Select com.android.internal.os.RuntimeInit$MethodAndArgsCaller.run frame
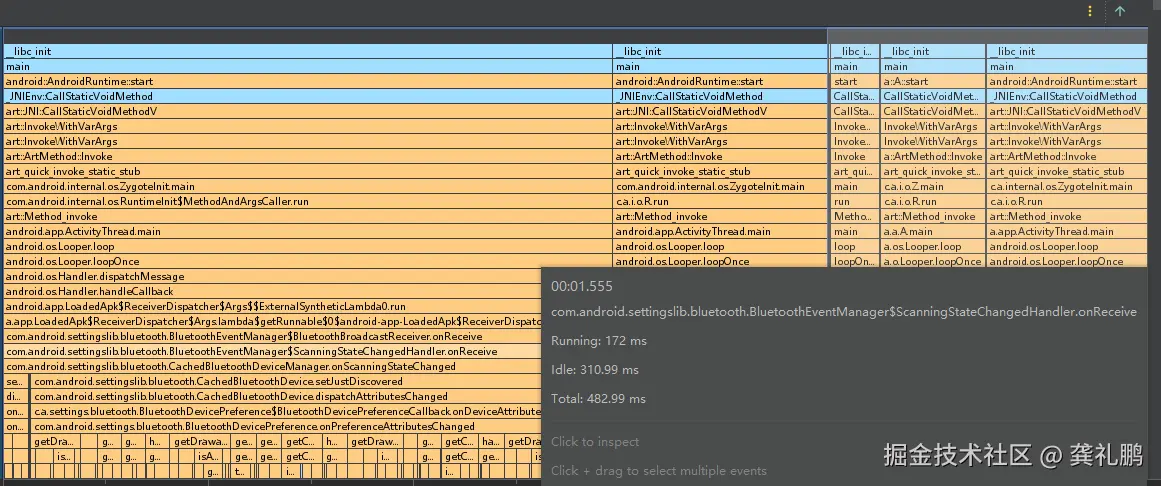Image resolution: width=1161 pixels, height=486 pixels. [x=307, y=202]
